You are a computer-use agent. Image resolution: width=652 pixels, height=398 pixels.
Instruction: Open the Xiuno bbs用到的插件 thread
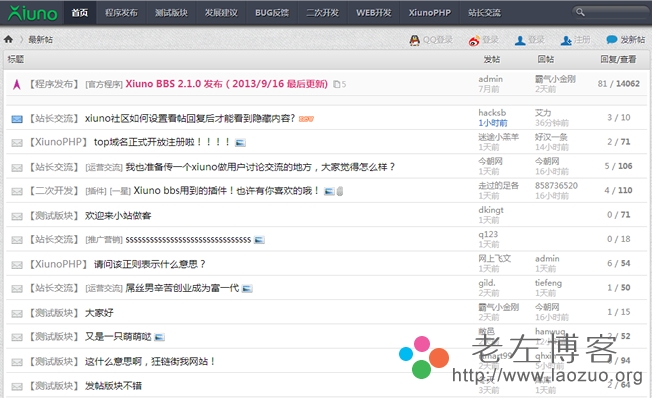(227, 190)
